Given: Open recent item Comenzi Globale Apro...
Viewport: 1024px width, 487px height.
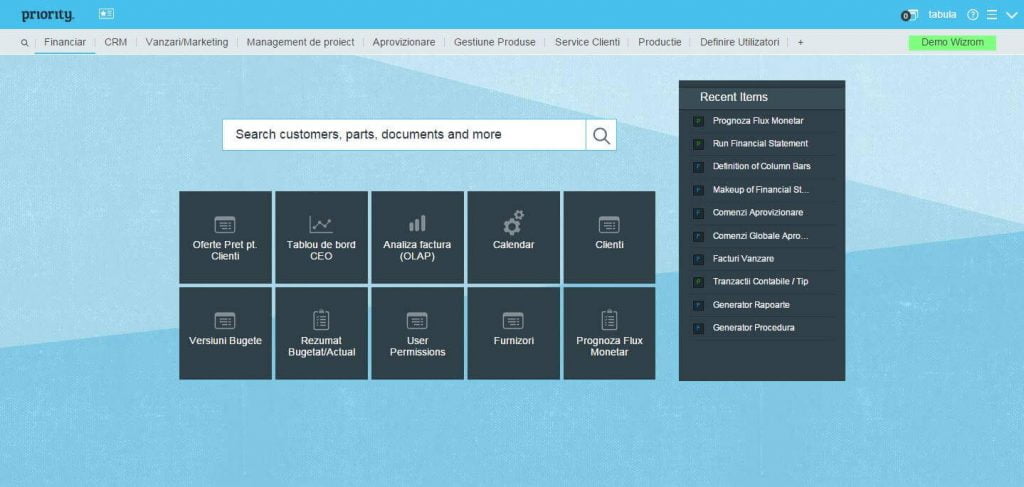Looking at the screenshot, I should click(760, 236).
